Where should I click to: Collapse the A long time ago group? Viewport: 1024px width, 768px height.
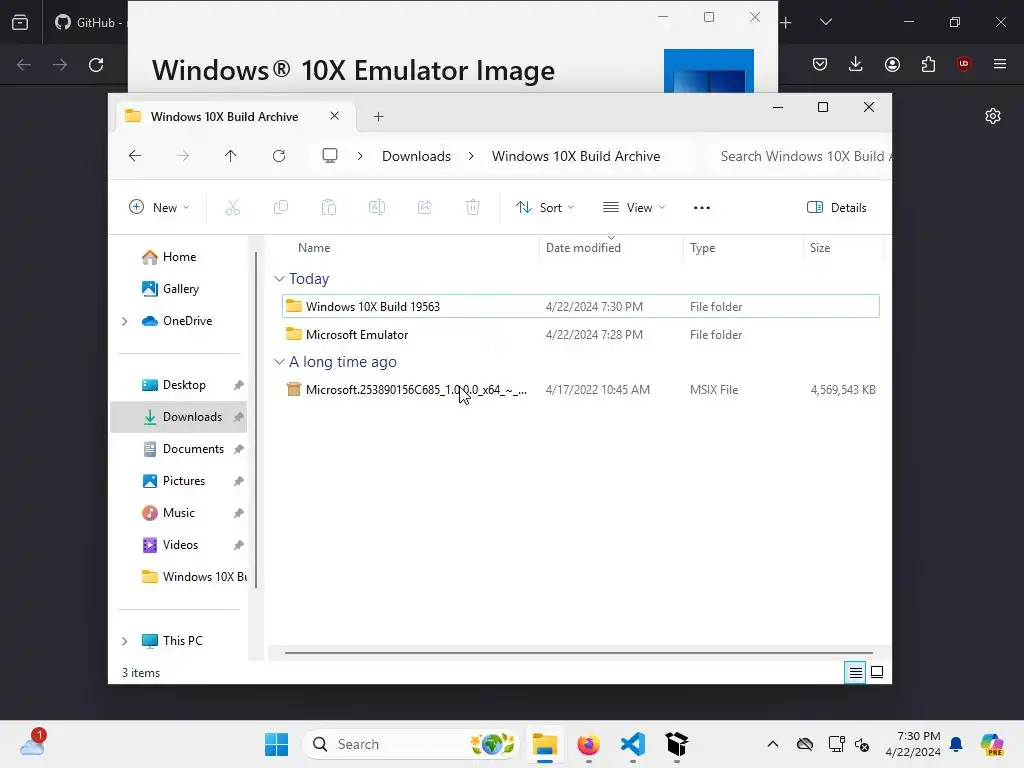tap(279, 362)
